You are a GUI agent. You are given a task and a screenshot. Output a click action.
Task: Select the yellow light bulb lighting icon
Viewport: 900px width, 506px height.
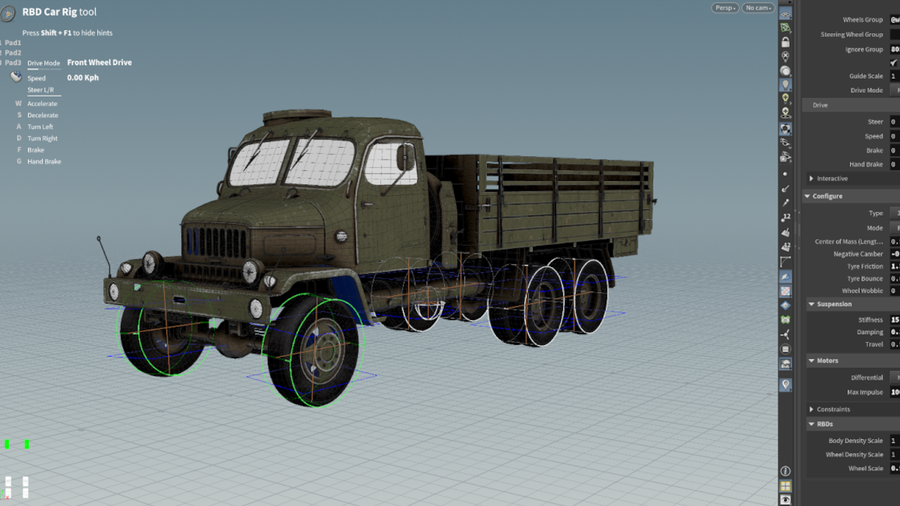pos(785,99)
